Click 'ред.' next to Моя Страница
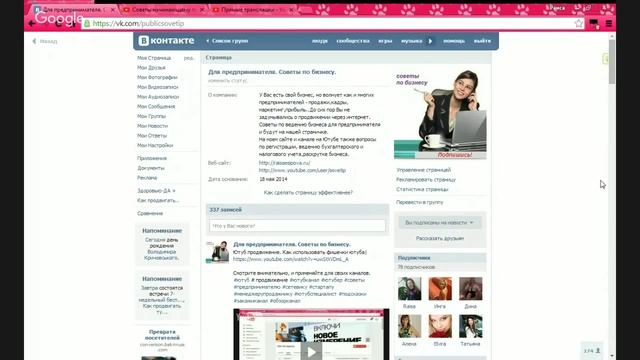The width and height of the screenshot is (640, 360). click(189, 58)
